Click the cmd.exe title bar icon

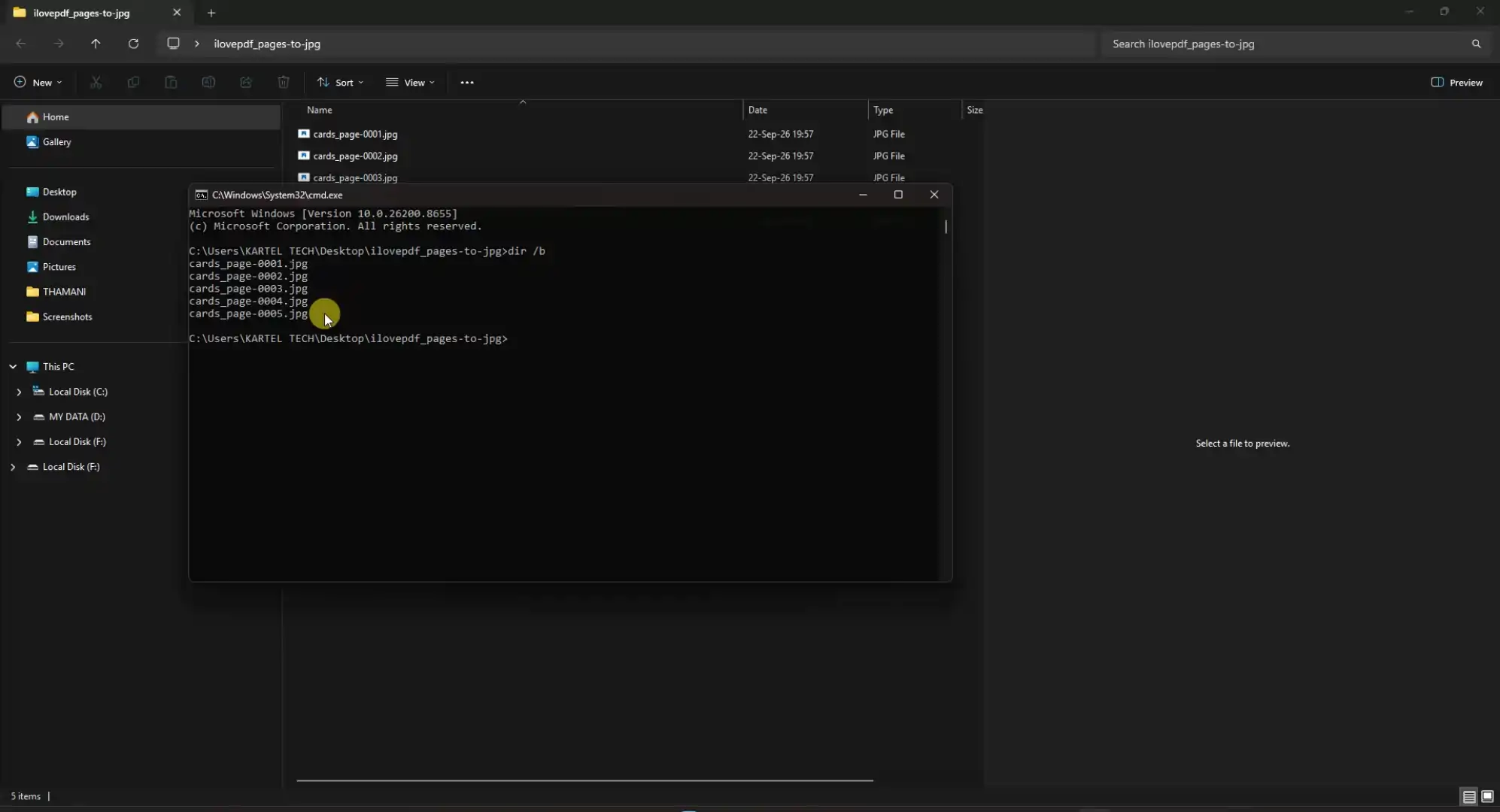[201, 195]
